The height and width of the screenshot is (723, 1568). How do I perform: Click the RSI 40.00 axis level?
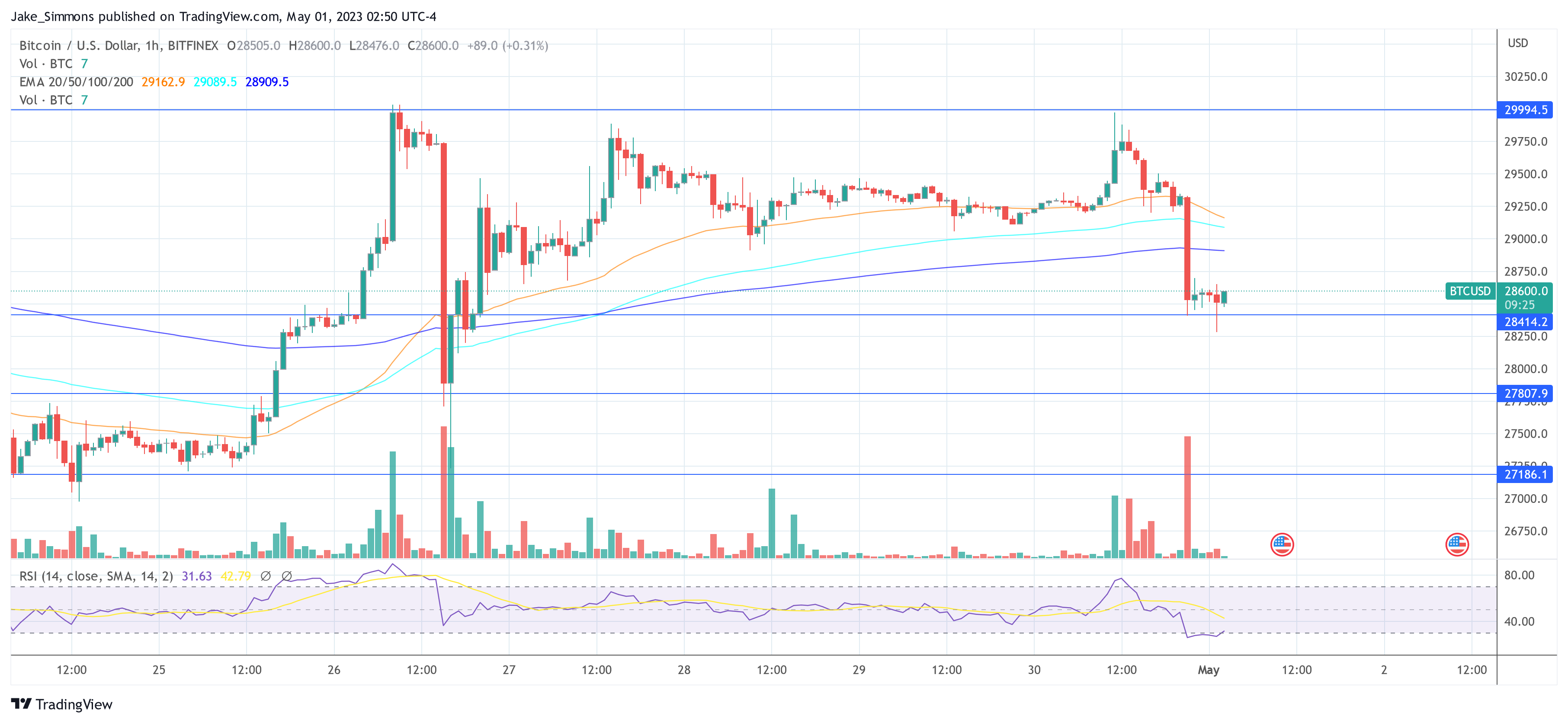coord(1519,622)
